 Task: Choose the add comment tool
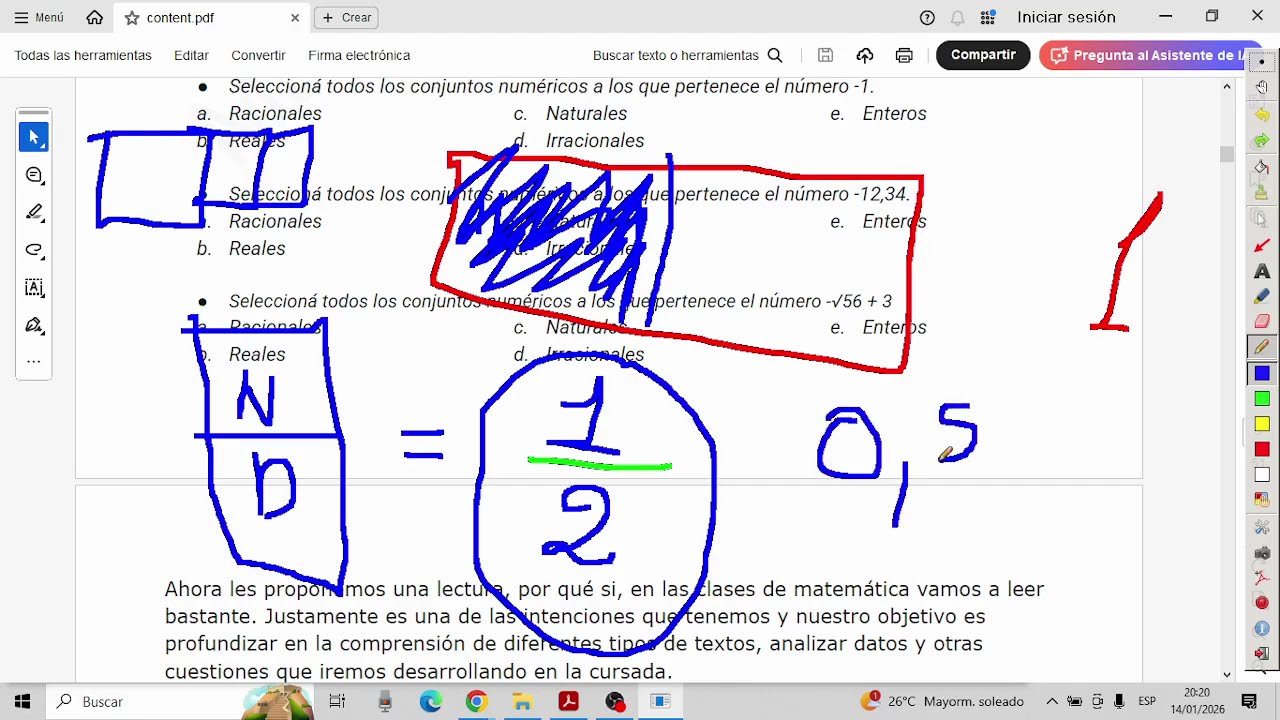click(x=34, y=176)
